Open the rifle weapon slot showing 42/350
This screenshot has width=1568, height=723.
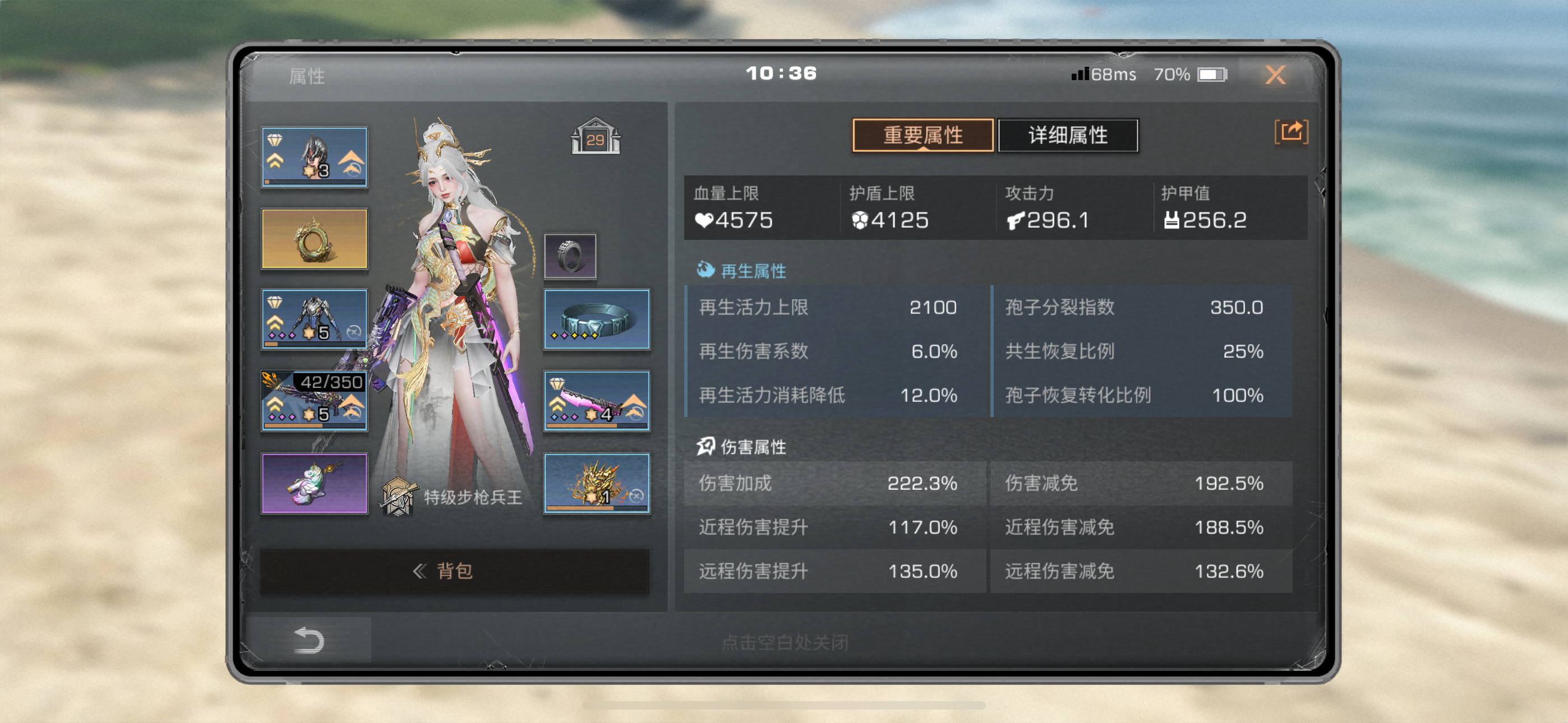tap(315, 401)
